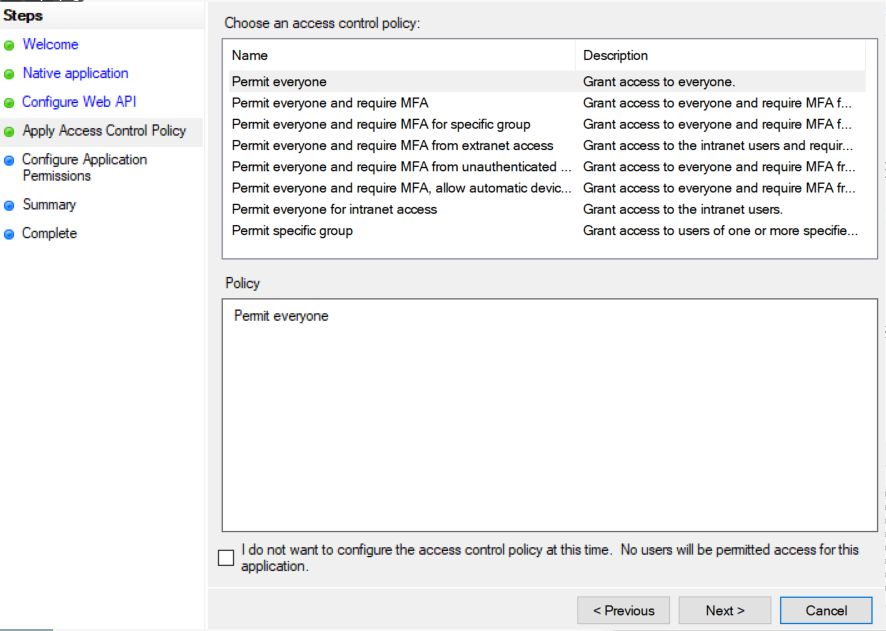The width and height of the screenshot is (886, 631).
Task: Click the Previous button
Action: (x=623, y=611)
